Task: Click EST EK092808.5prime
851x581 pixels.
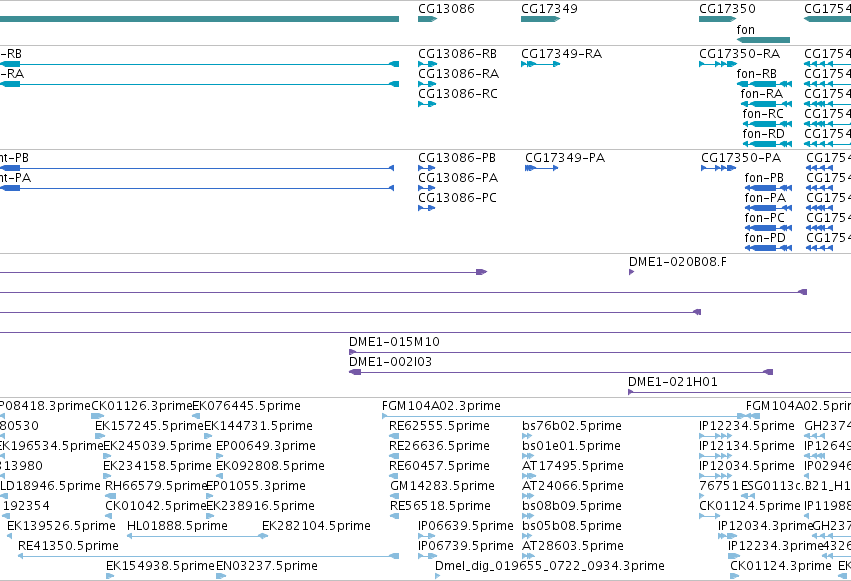Action: (270, 466)
